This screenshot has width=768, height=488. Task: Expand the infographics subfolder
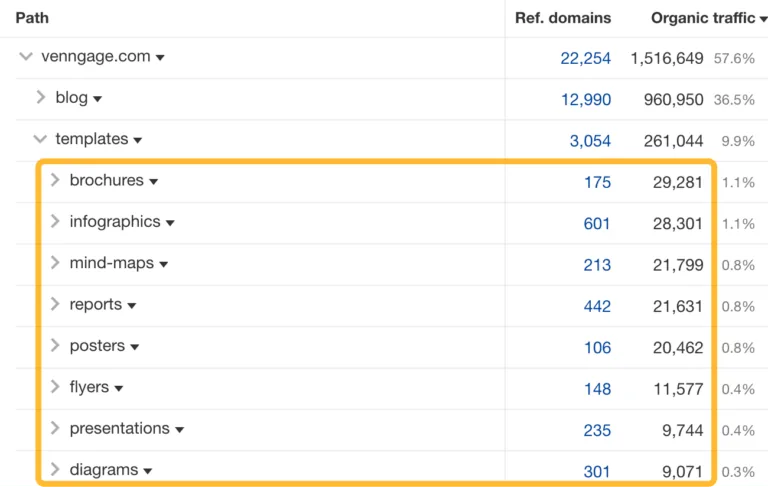tap(55, 221)
